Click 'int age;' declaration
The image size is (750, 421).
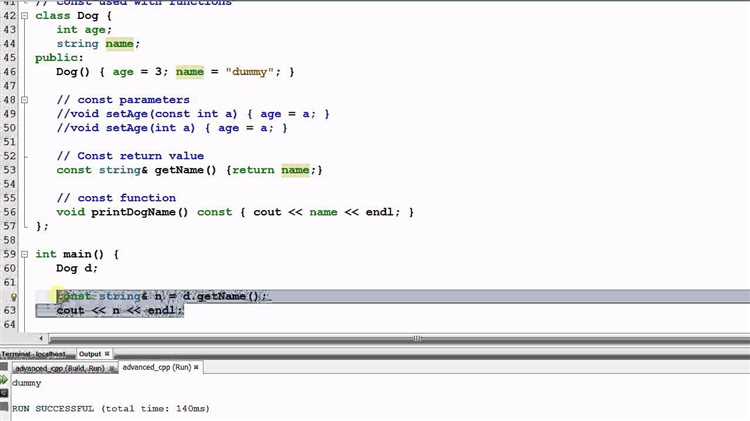[x=84, y=30]
